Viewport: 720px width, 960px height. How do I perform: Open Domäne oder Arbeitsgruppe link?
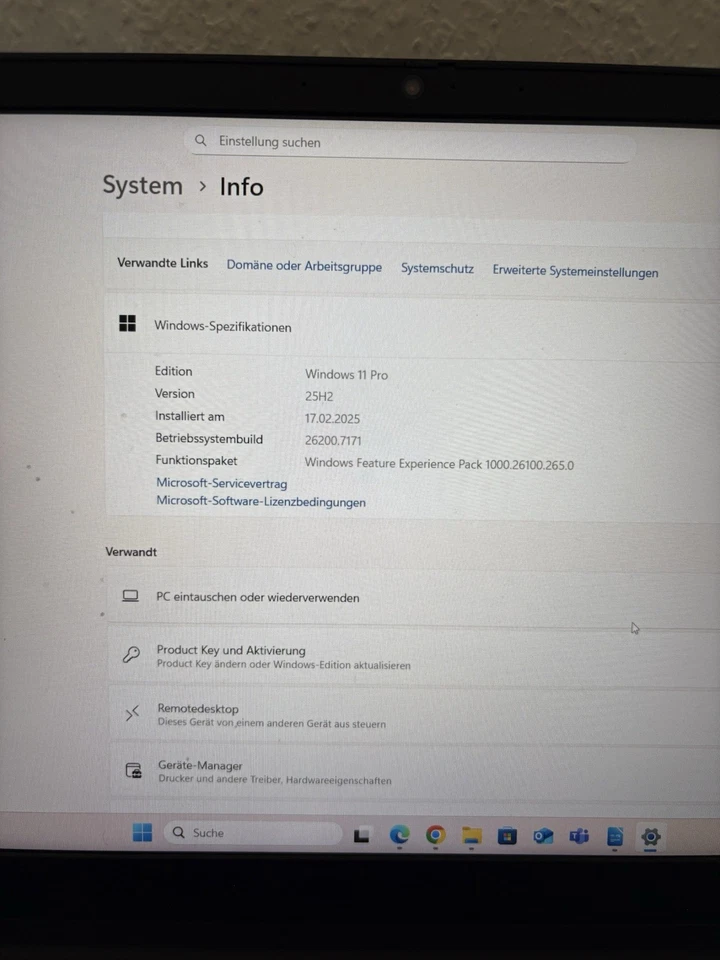304,266
